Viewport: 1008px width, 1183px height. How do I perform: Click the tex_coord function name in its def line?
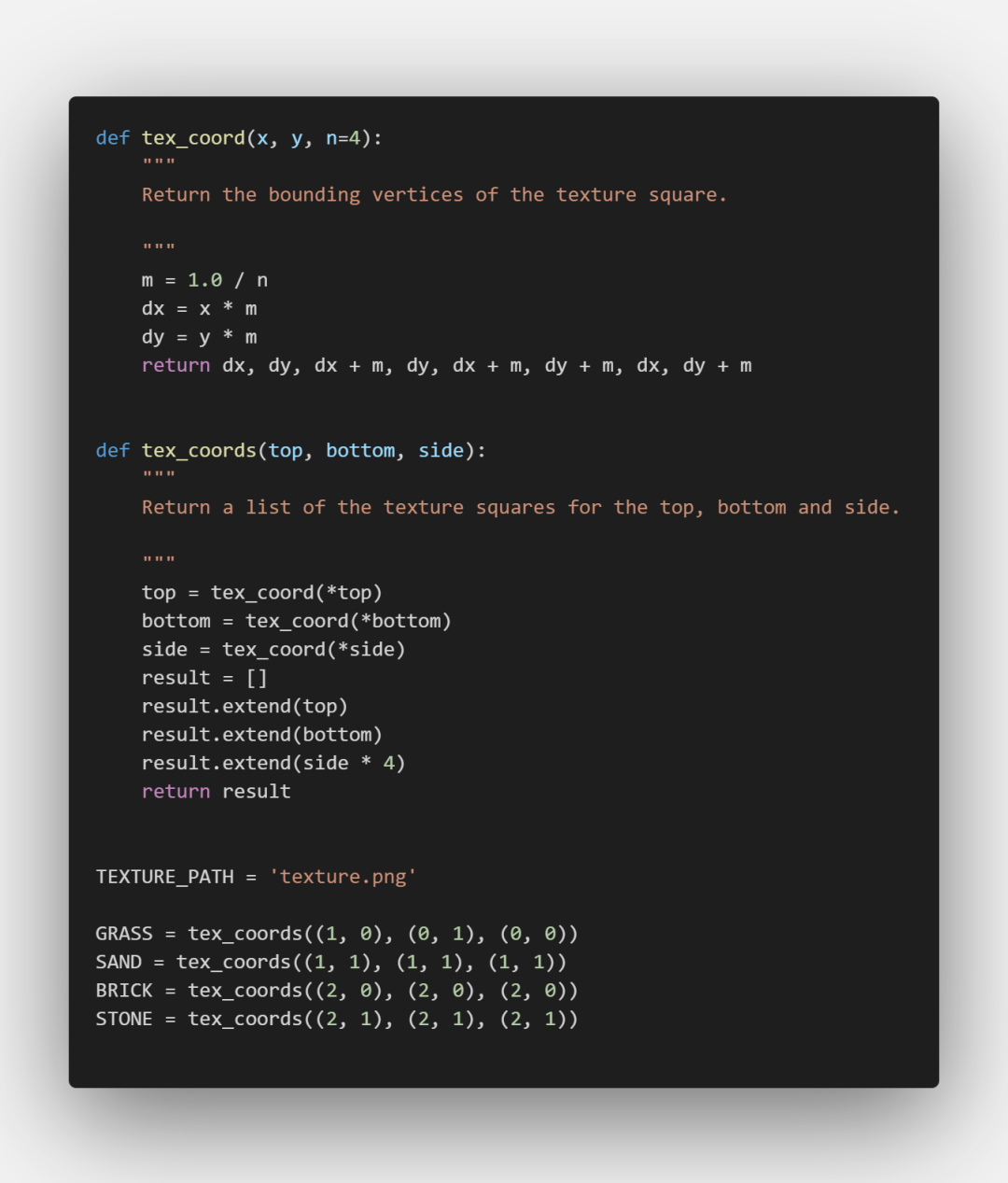[x=193, y=138]
